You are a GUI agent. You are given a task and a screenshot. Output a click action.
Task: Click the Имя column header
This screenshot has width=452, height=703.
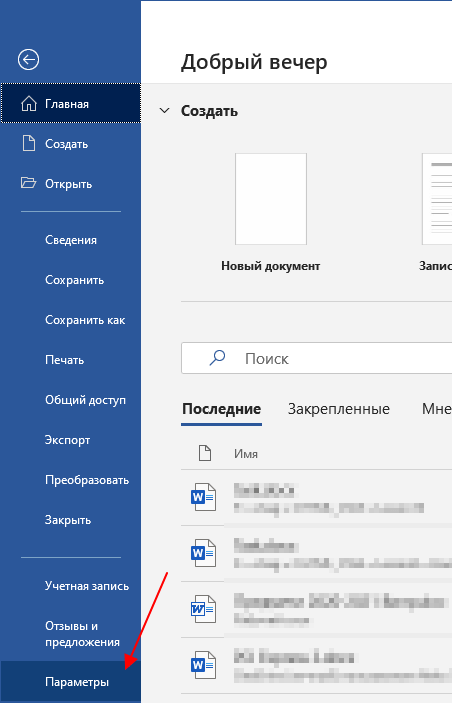tap(246, 454)
